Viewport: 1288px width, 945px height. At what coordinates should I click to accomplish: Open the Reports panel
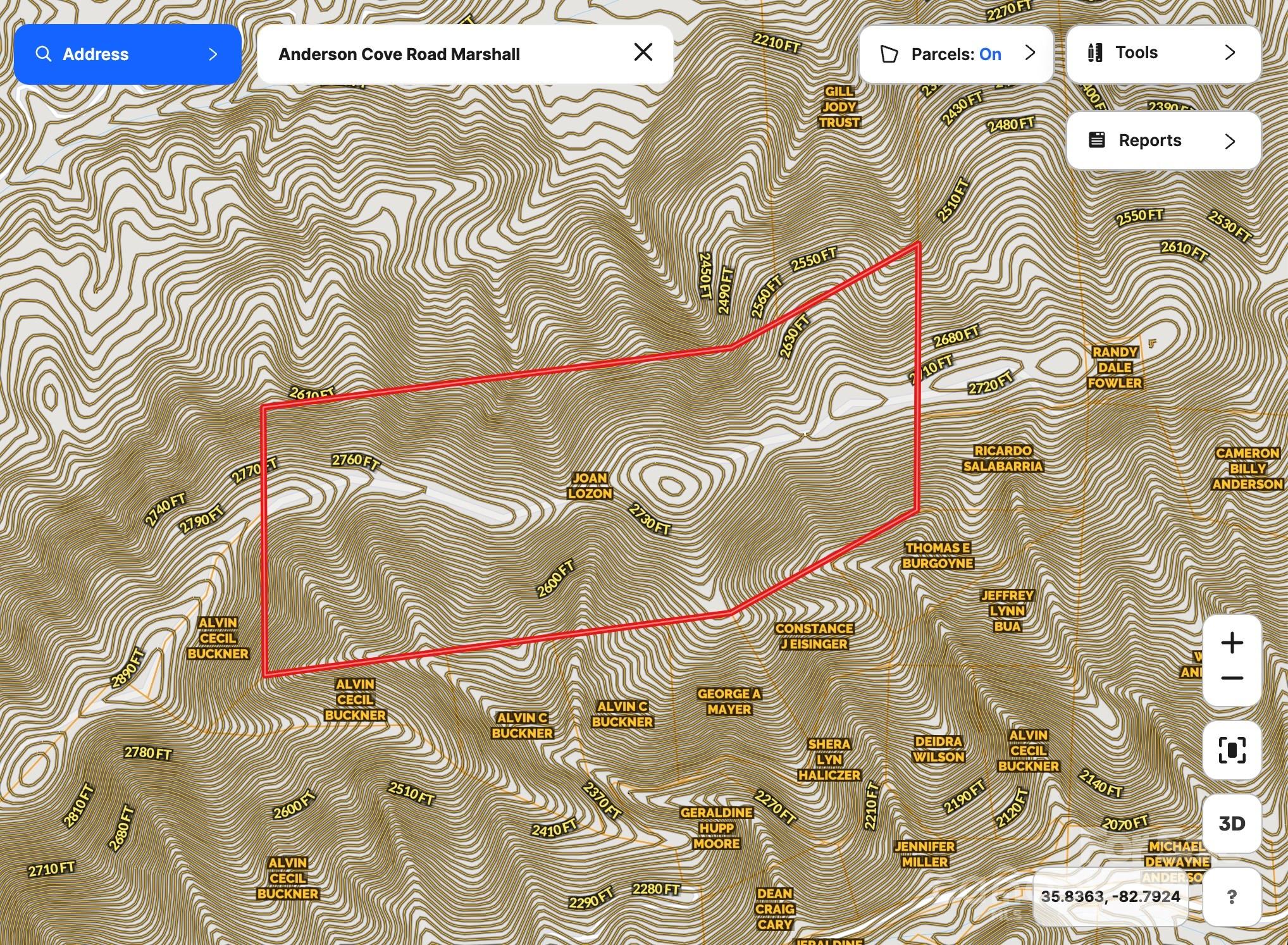(1149, 140)
